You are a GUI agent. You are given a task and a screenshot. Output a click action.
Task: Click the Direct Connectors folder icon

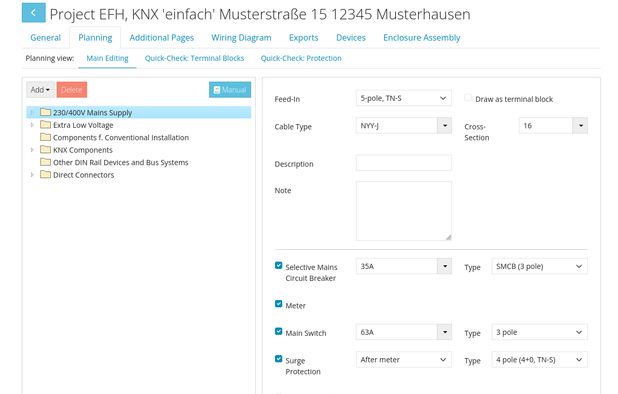pyautogui.click(x=45, y=175)
